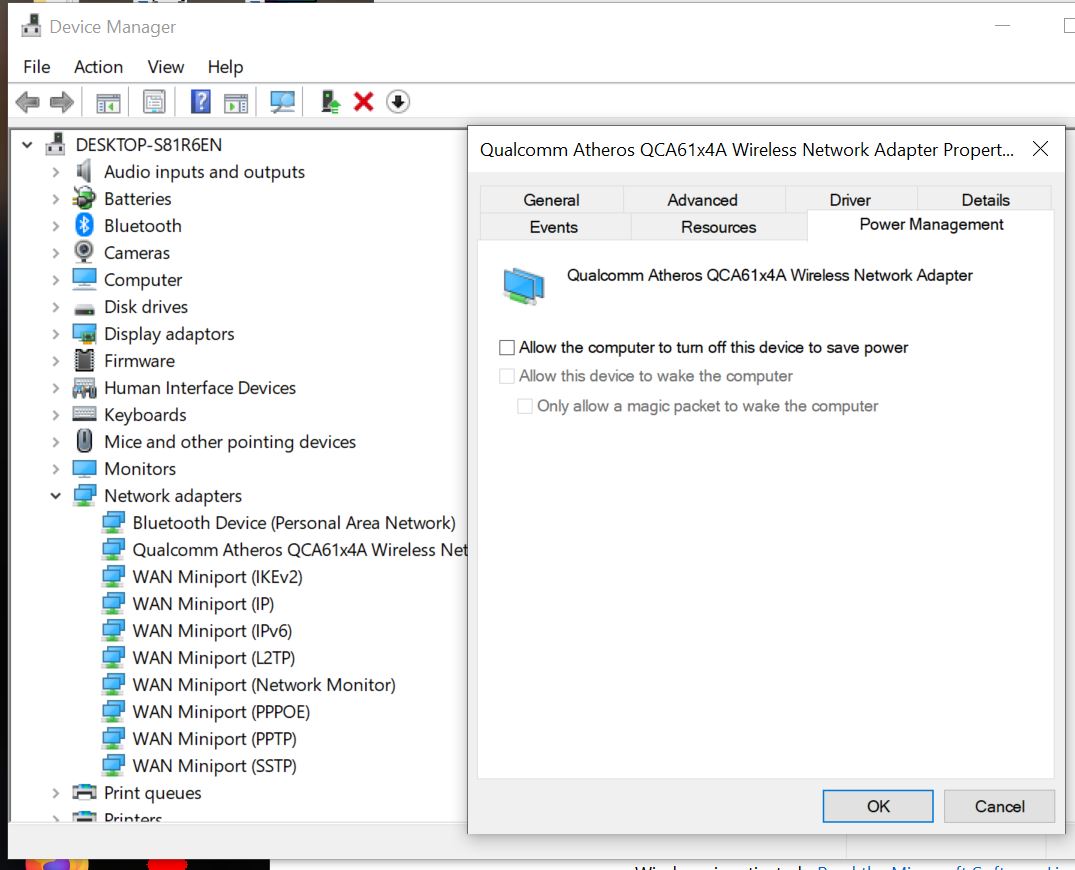Click the Update device driver toolbar icon
This screenshot has width=1075, height=870.
[330, 102]
